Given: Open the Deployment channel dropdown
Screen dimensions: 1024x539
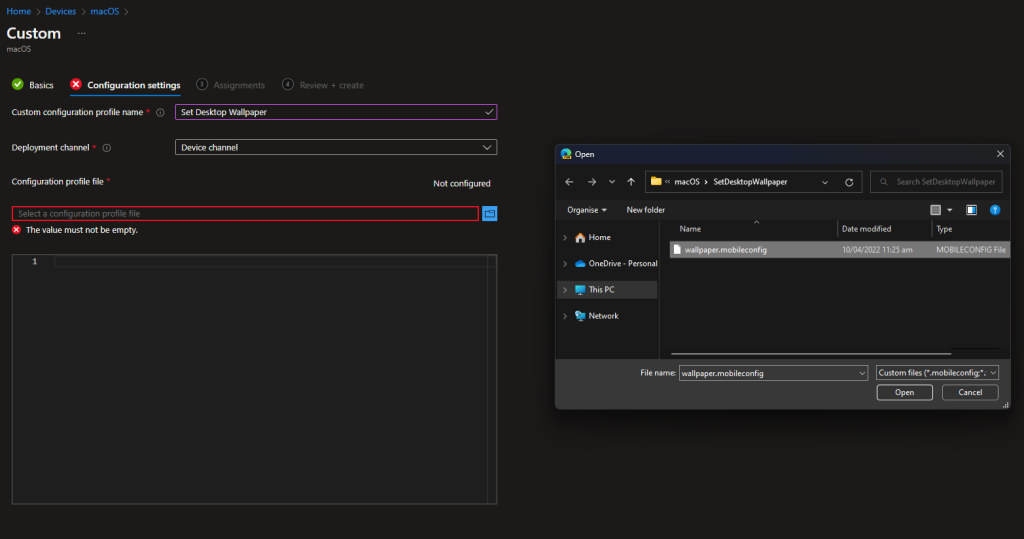Looking at the screenshot, I should [x=336, y=147].
